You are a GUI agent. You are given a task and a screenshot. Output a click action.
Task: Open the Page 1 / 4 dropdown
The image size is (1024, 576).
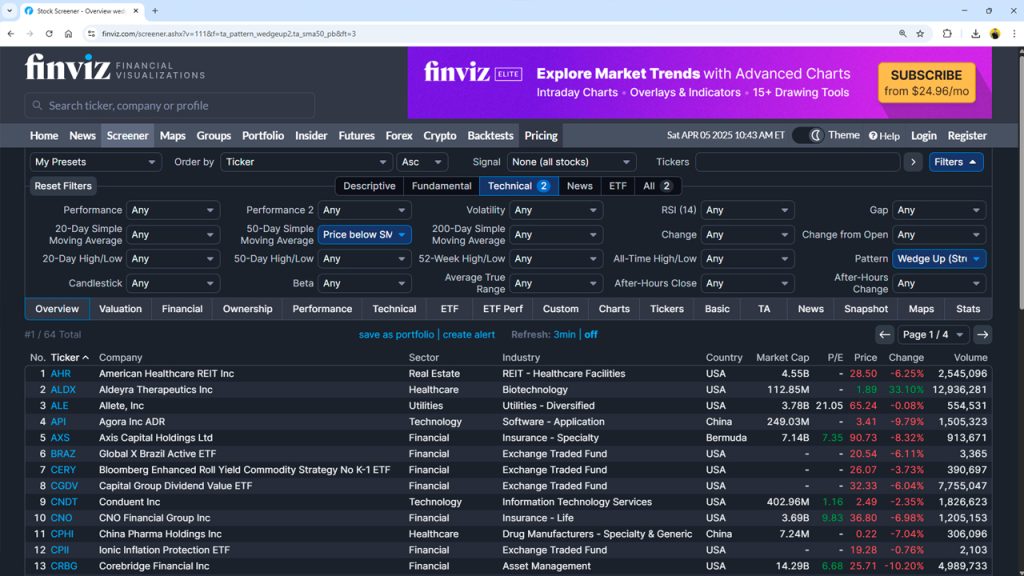click(x=933, y=334)
